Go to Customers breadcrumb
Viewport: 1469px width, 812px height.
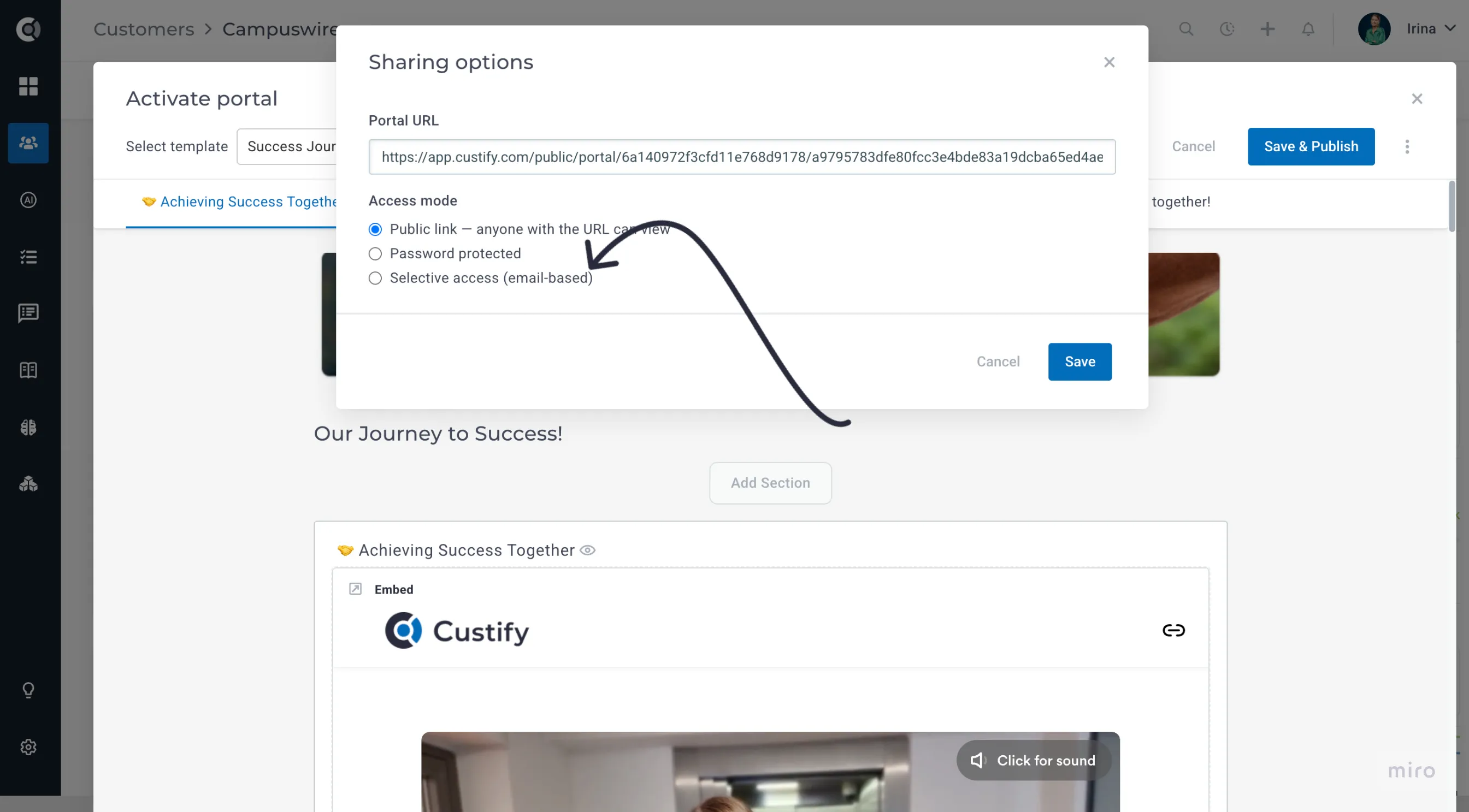[x=144, y=29]
